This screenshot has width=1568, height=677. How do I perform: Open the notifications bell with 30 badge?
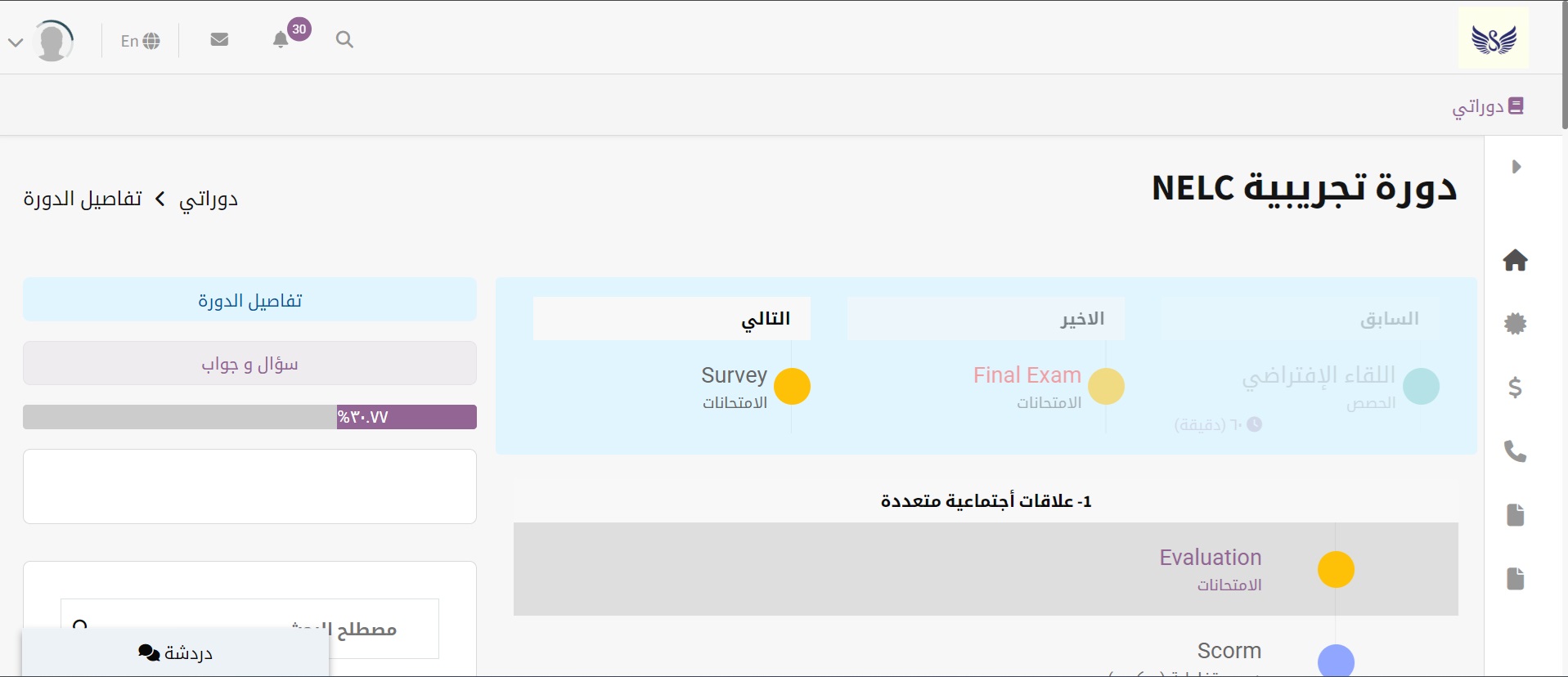pos(281,39)
